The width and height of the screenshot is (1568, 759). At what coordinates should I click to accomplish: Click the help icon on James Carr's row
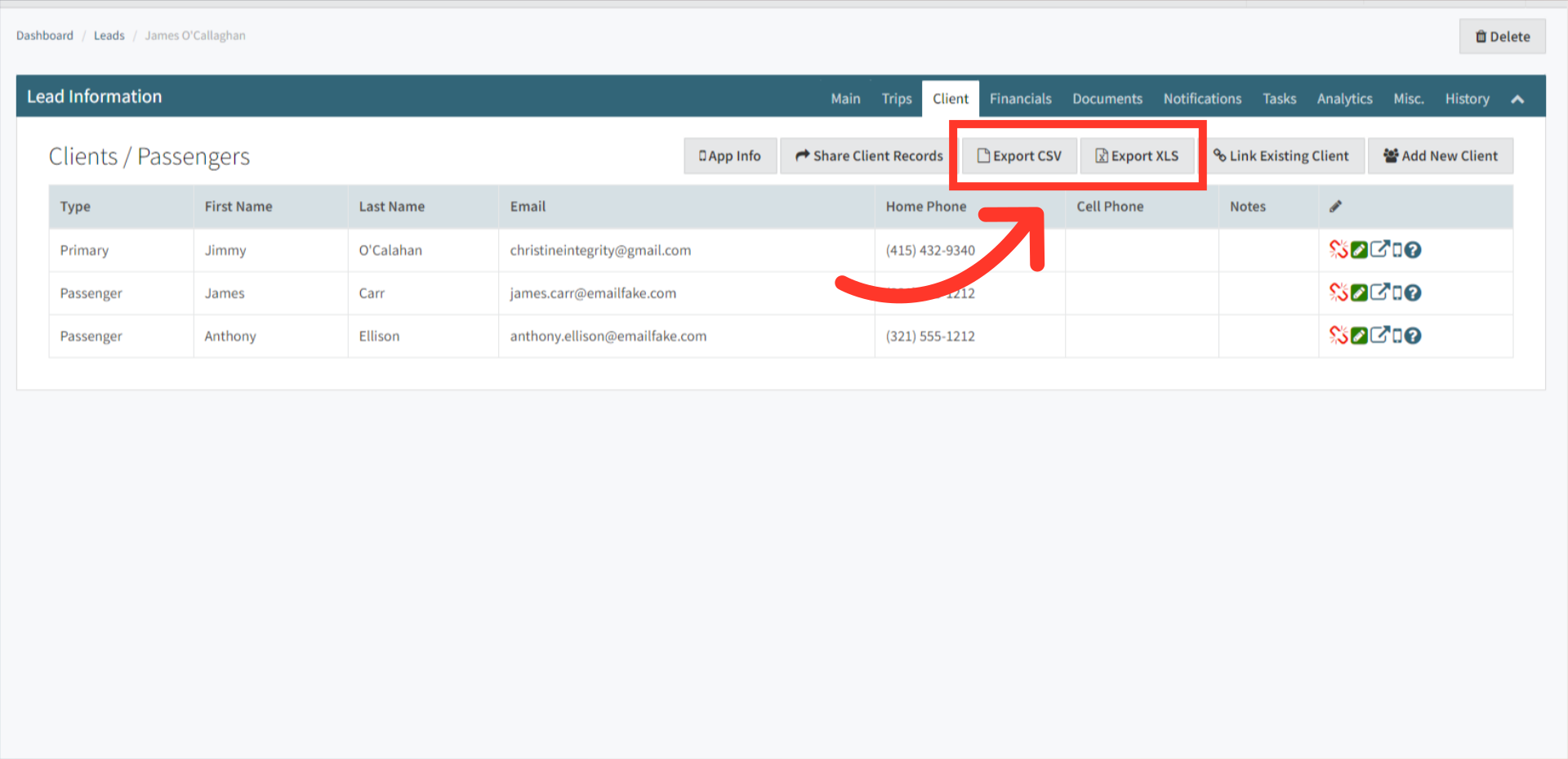1414,292
